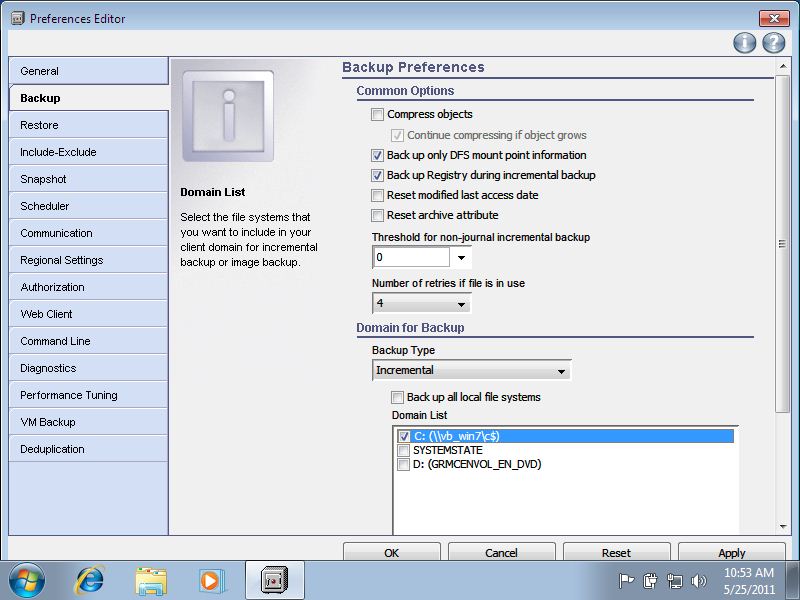Open Windows Explorer folder icon in taskbar
This screenshot has height=600, width=800.
[x=151, y=581]
